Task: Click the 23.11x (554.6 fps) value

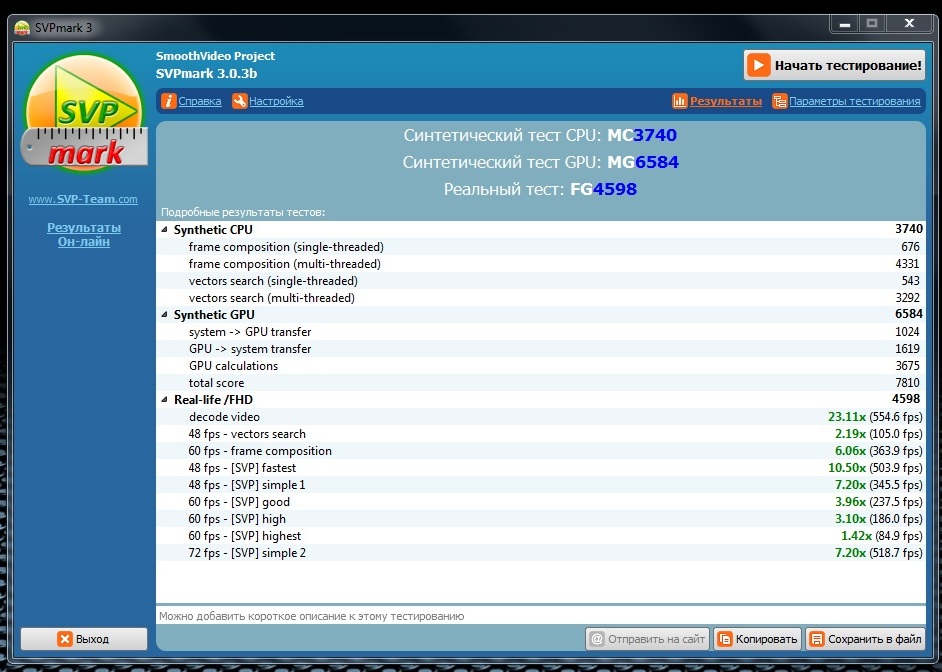Action: [x=875, y=417]
